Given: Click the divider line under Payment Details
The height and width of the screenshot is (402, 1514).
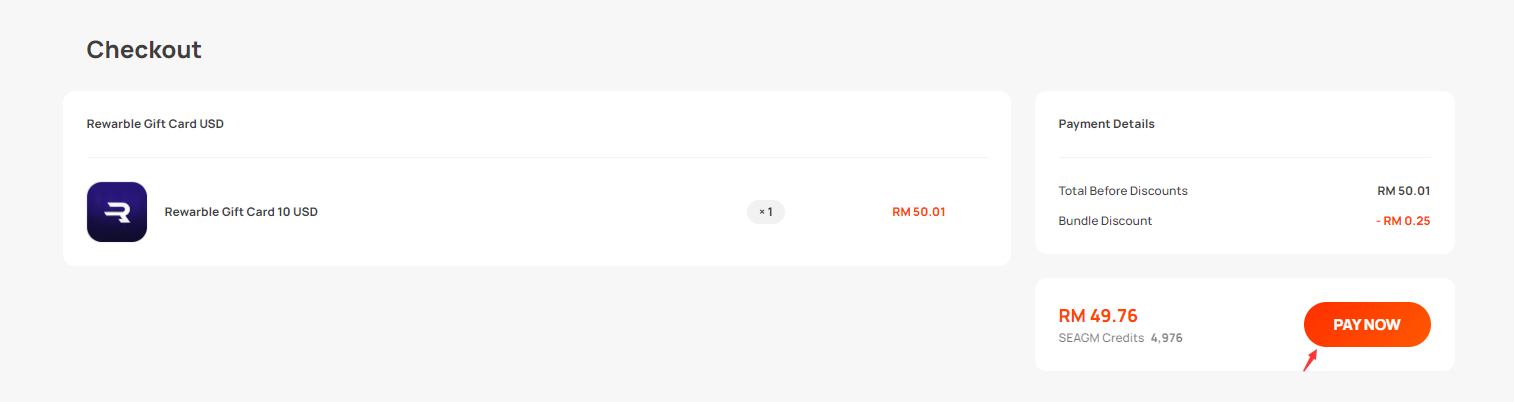Looking at the screenshot, I should point(1244,157).
